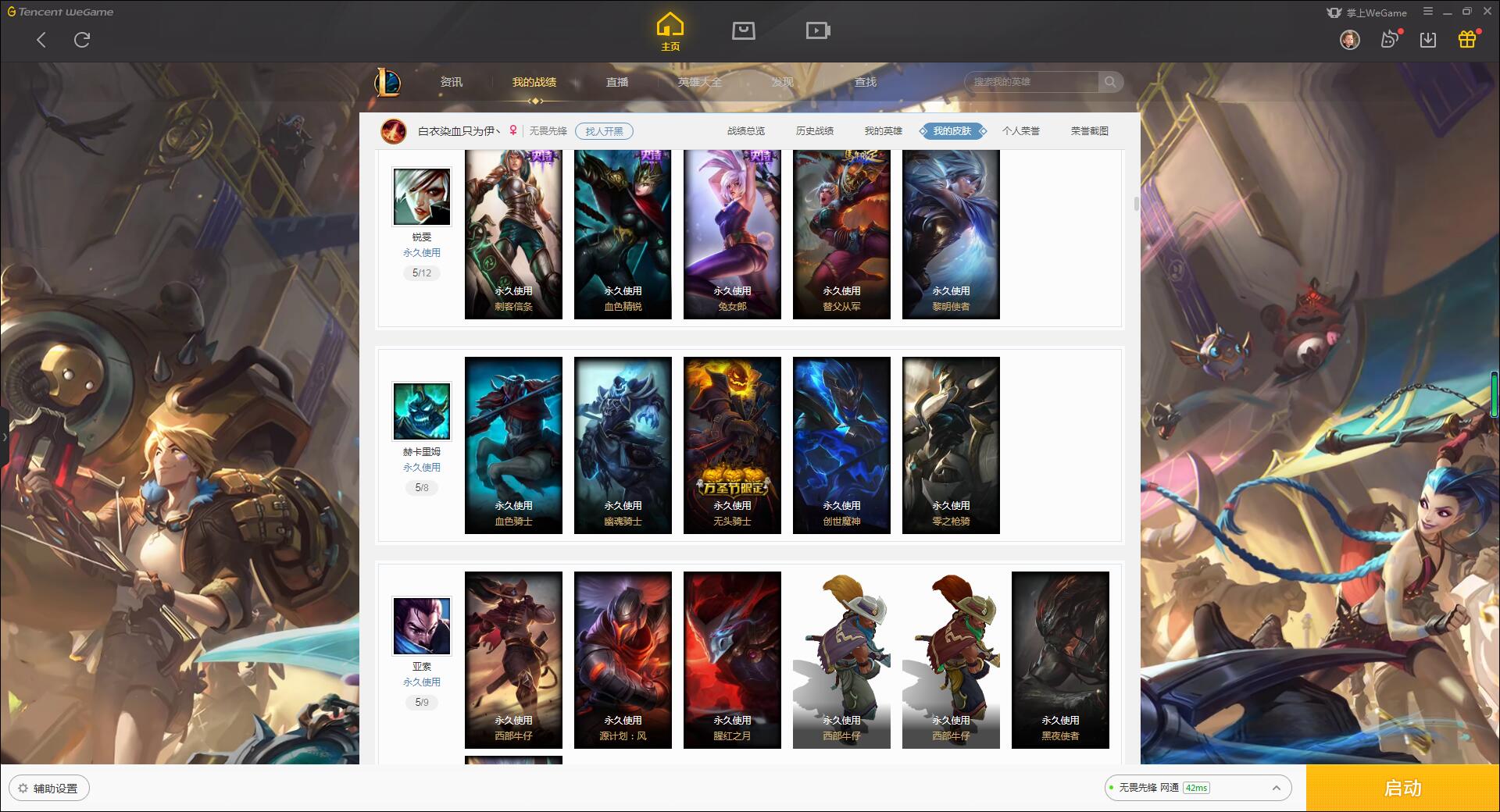Click the Tencent WeGame title logo
1500x812 pixels.
60,12
